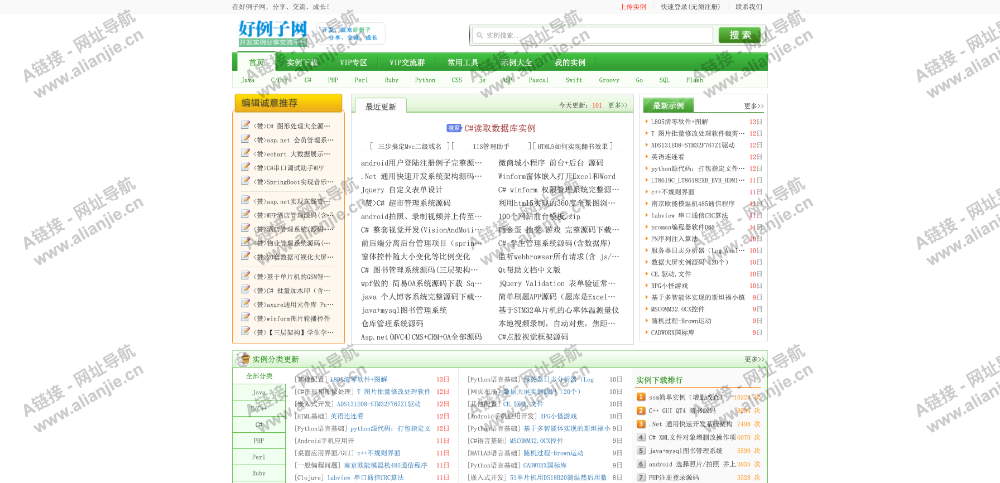This screenshot has height=483, width=1000.
Task: Click the note icon beside C# 图形处理大全
Action: 246,125
